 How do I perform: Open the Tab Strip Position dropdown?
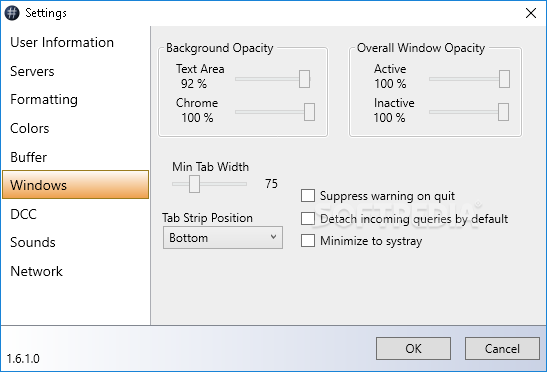point(223,238)
